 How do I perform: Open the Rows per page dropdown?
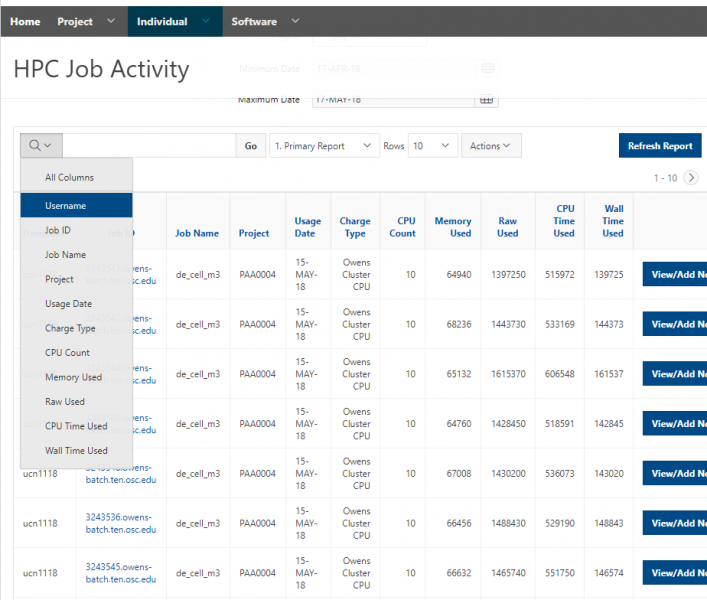pyautogui.click(x=433, y=146)
